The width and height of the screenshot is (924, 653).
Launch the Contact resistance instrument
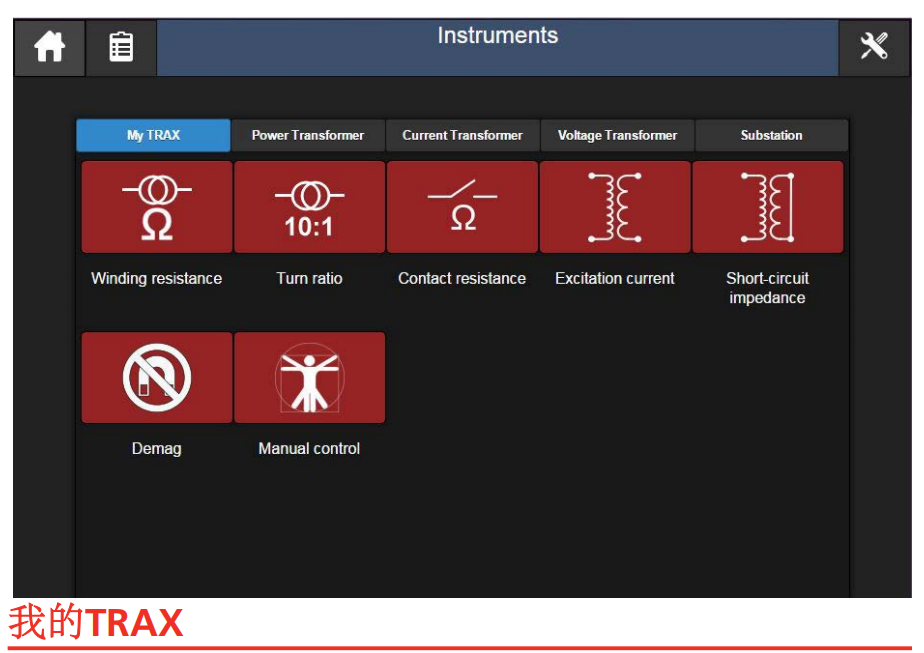pos(462,206)
